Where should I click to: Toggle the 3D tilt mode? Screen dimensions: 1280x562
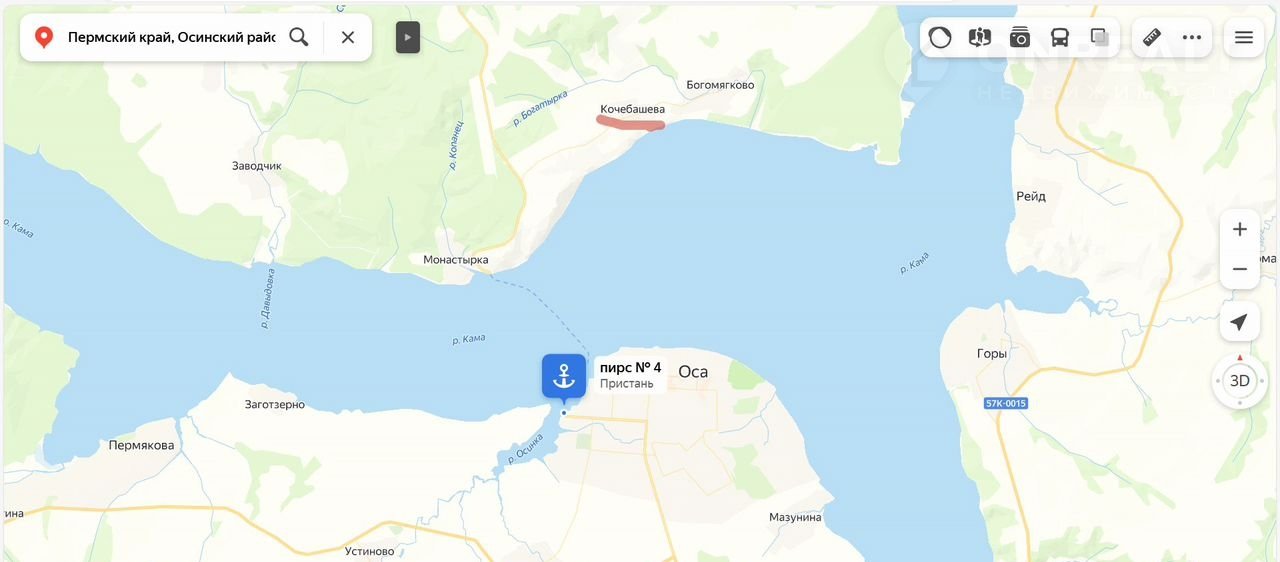click(x=1240, y=381)
